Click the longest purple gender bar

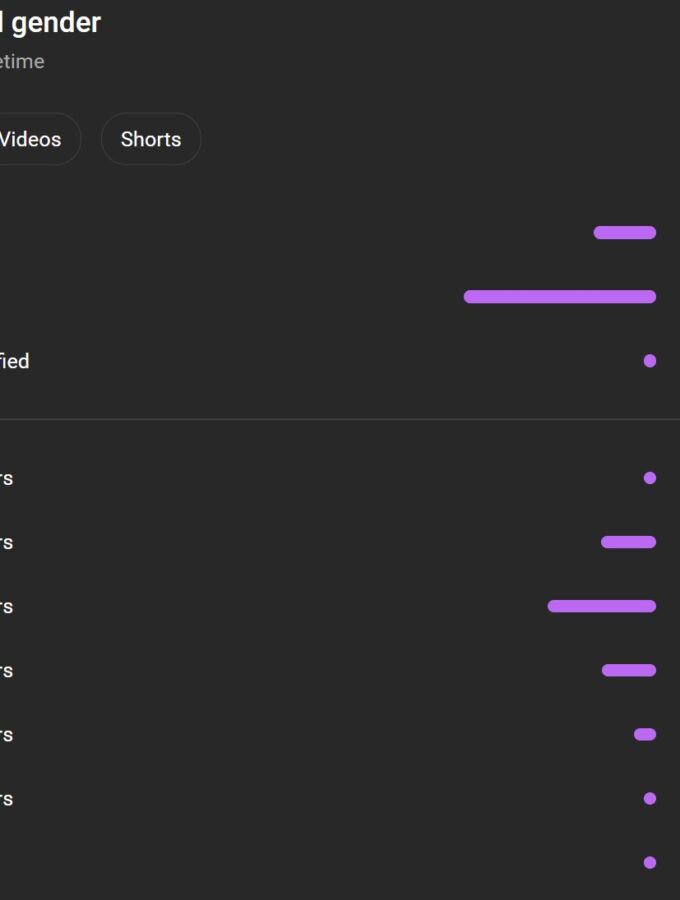point(559,297)
